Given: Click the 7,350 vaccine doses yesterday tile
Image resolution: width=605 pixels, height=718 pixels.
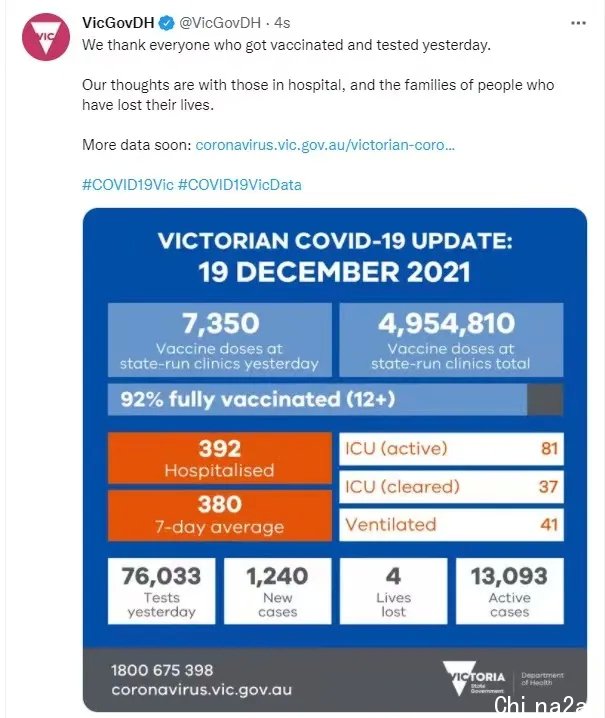Looking at the screenshot, I should coord(220,340).
